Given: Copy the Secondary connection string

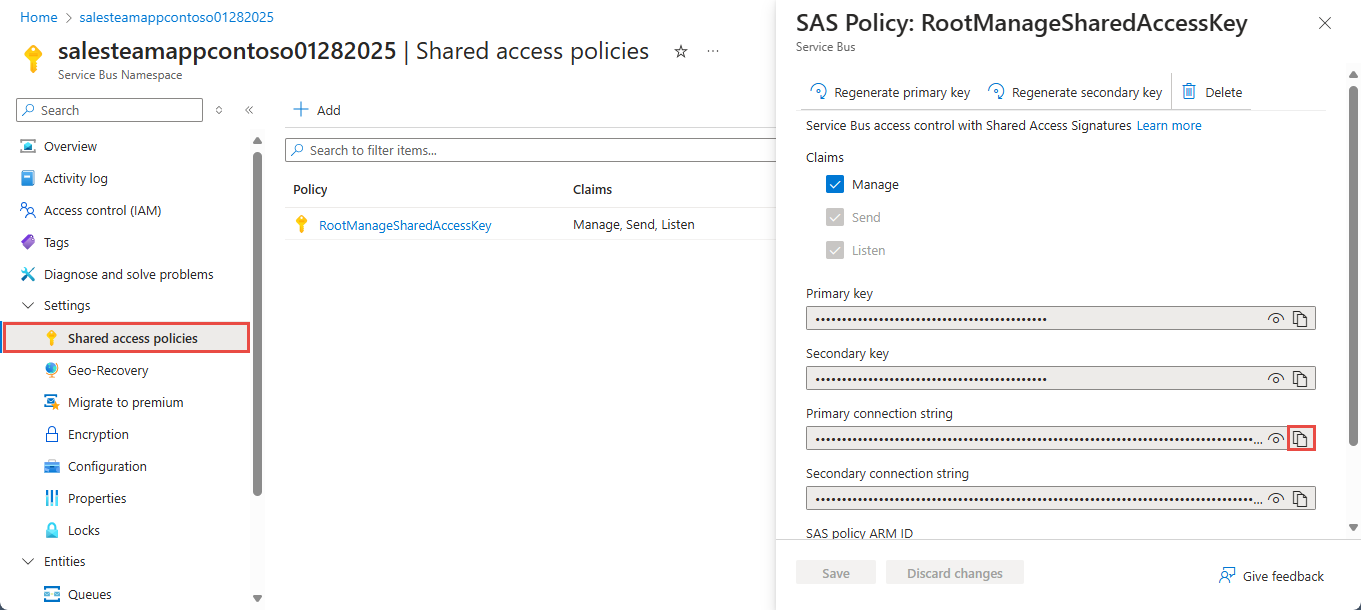Looking at the screenshot, I should coord(1300,499).
